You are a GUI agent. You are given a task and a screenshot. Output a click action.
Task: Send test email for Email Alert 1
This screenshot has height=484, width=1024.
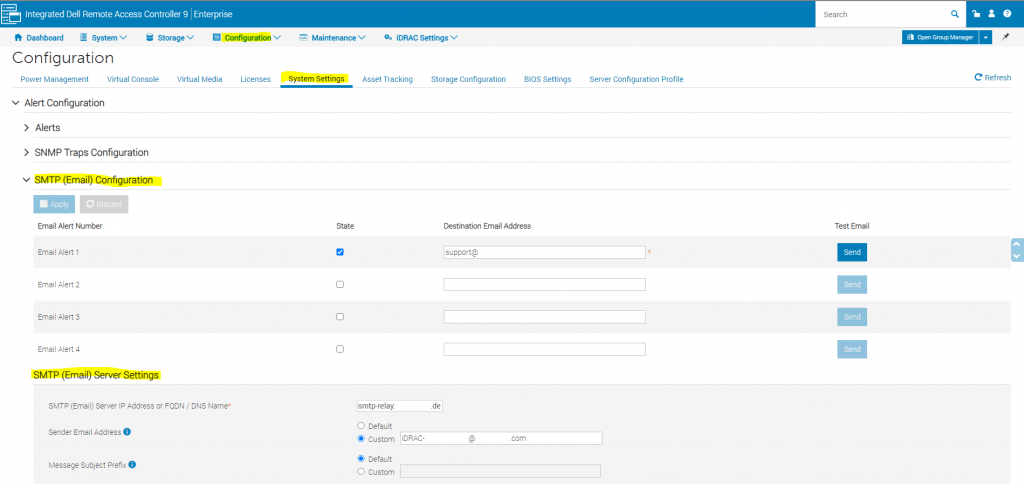click(x=852, y=252)
